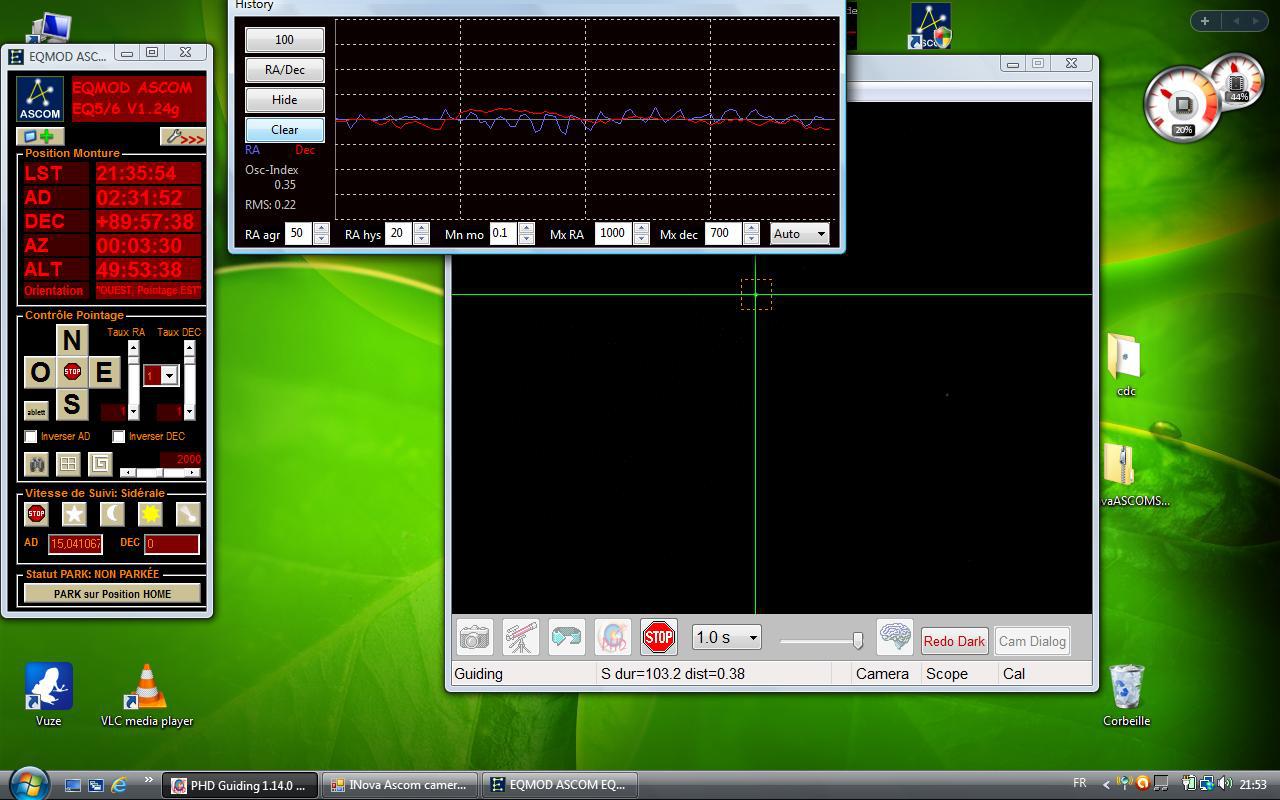Open the Vuze desktop shortcut
The width and height of the screenshot is (1280, 800).
48,694
